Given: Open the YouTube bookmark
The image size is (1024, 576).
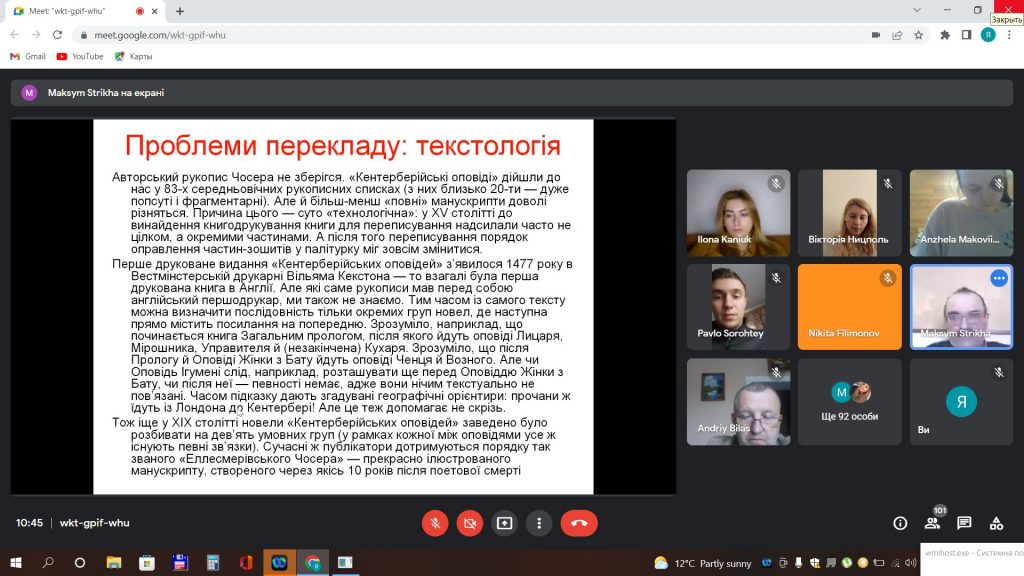Looking at the screenshot, I should 80,56.
